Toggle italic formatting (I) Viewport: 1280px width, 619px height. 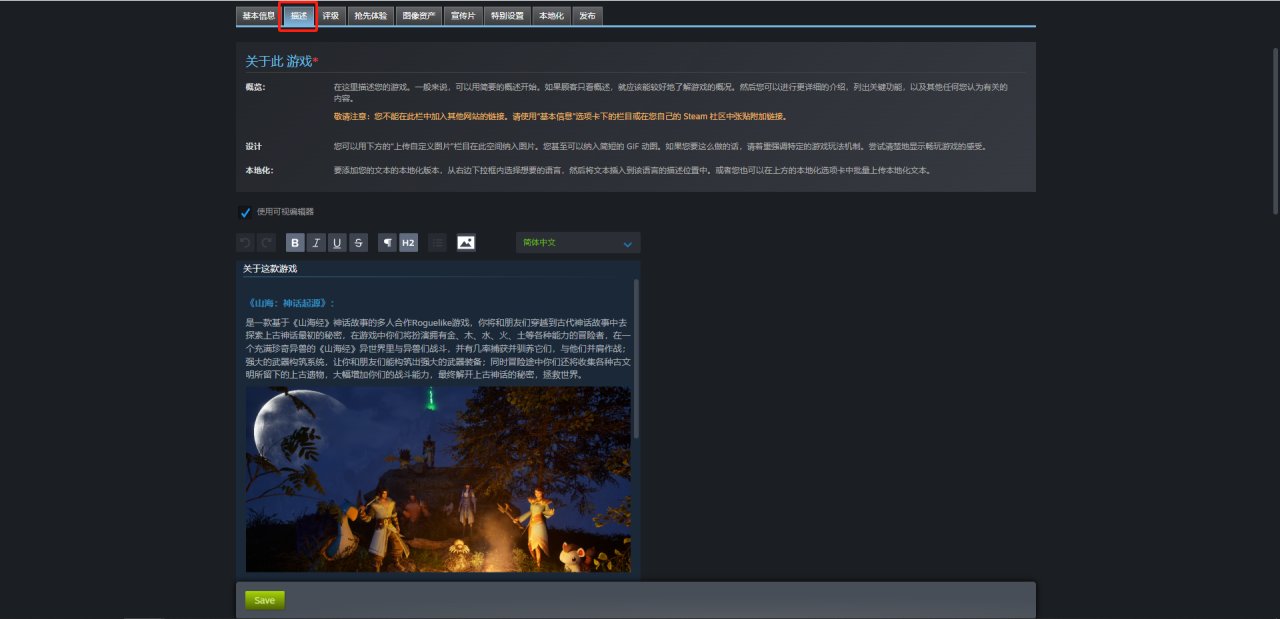[316, 243]
